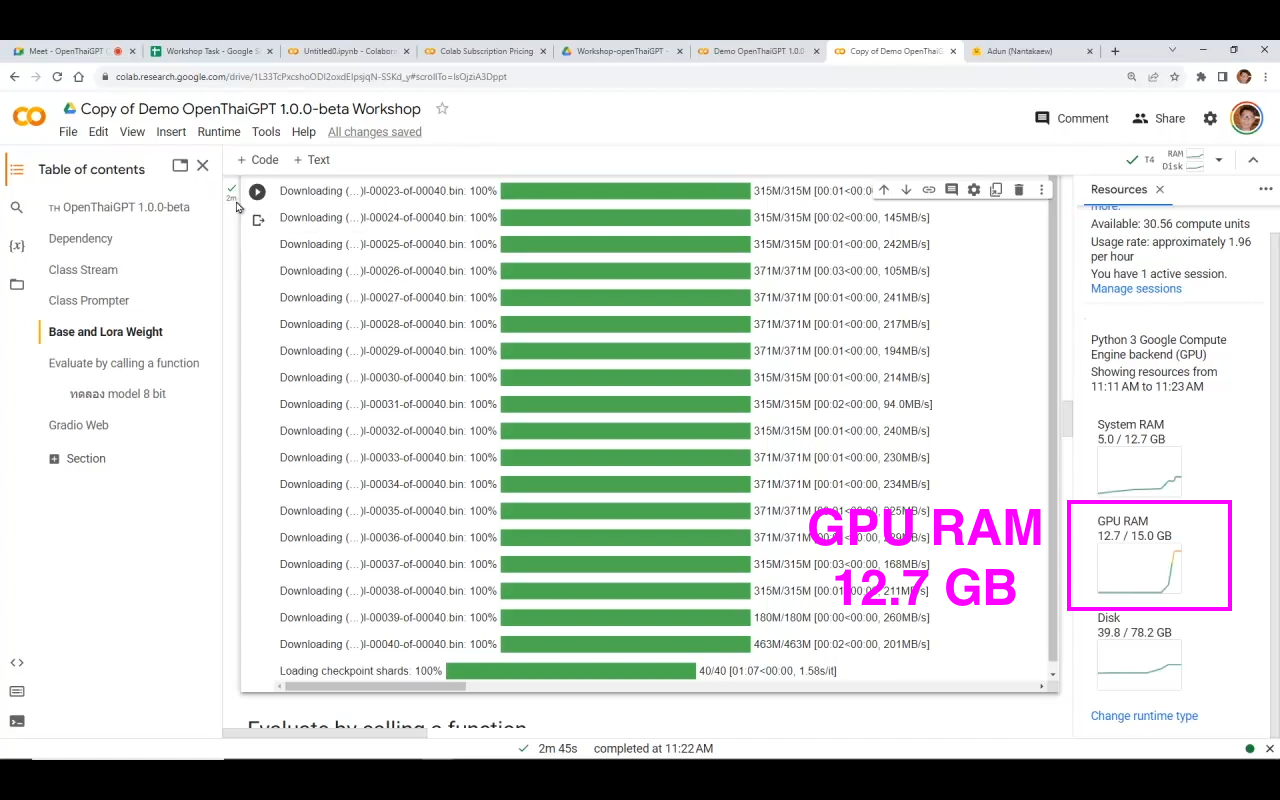Pop out Table of contents into new tab
This screenshot has height=800, width=1280.
[180, 166]
